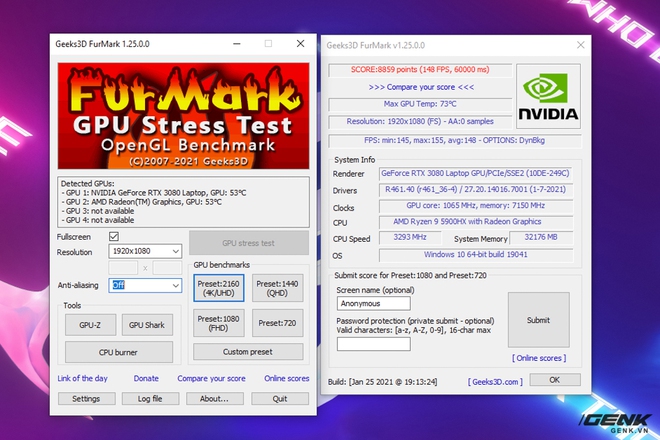Screen dimensions: 660x440
Task: Click the custom width field below Resolution
Action: (123, 268)
